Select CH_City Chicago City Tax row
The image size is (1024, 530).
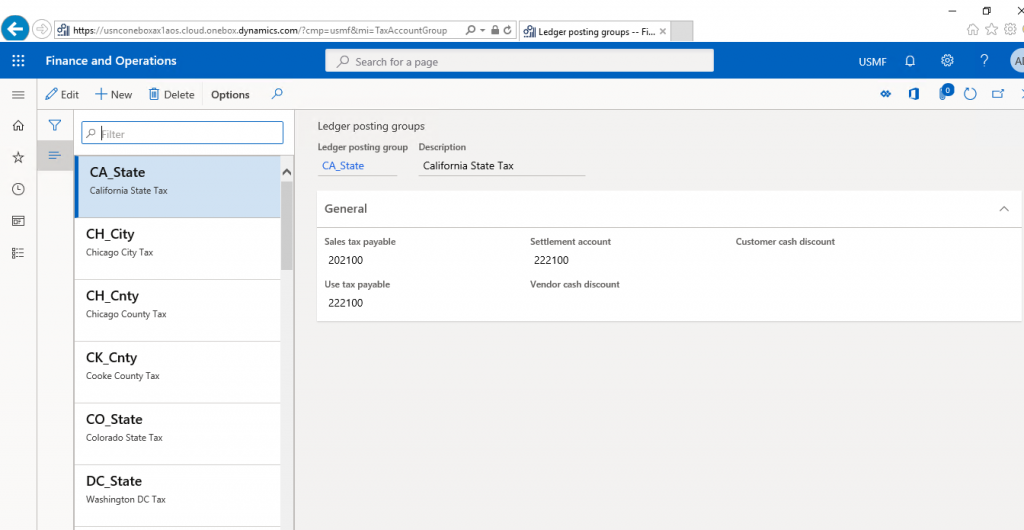178,249
